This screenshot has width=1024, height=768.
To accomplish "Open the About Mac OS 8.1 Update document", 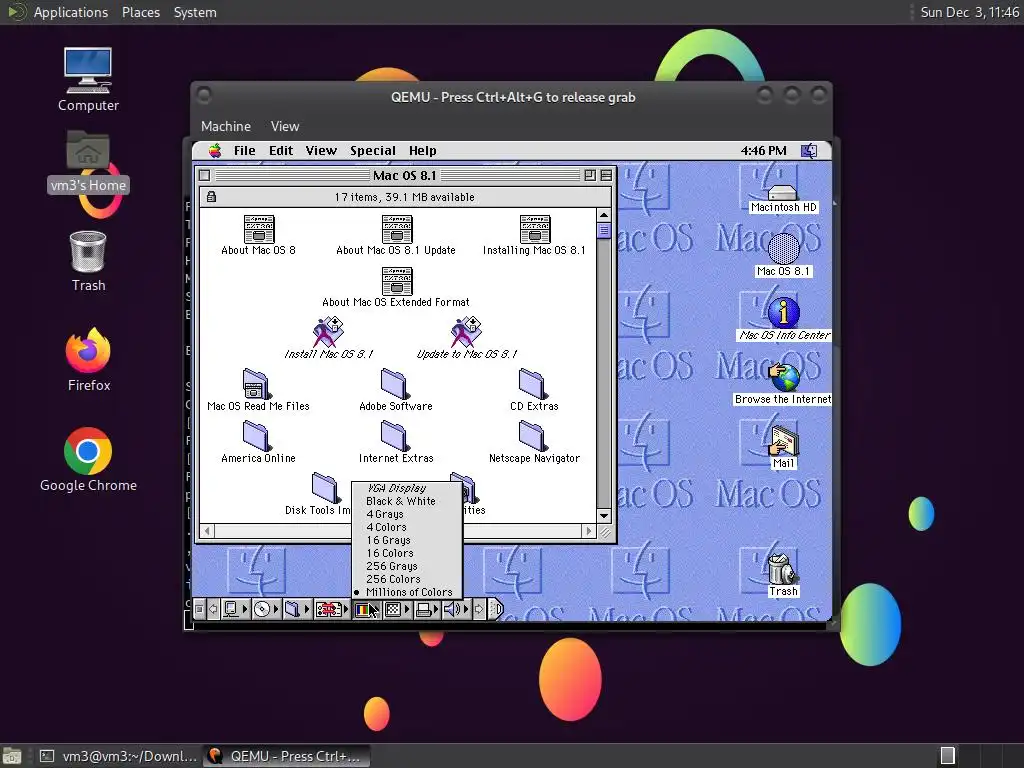I will (396, 229).
